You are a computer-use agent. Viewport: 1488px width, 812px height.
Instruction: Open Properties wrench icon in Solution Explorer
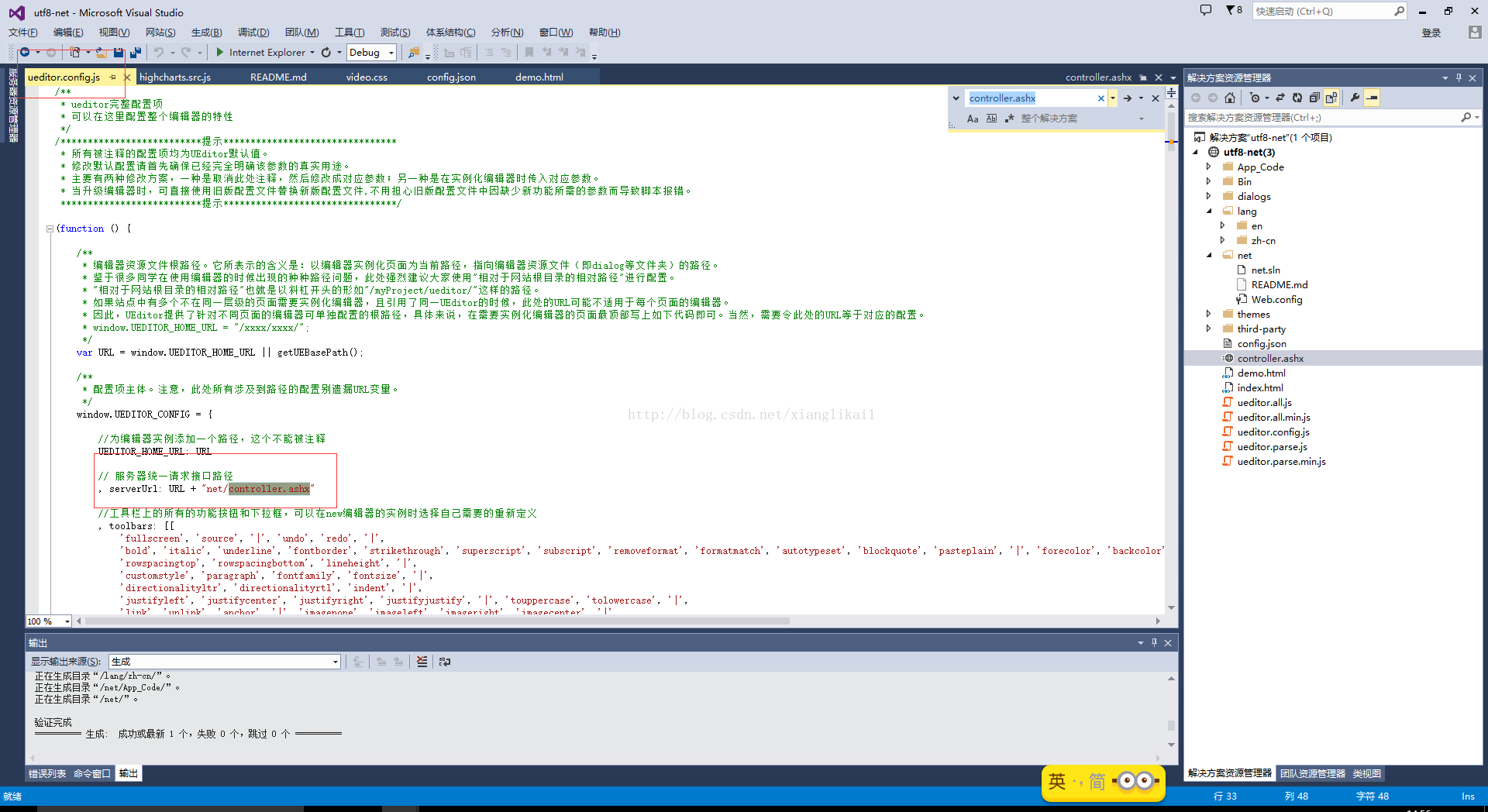[1355, 98]
